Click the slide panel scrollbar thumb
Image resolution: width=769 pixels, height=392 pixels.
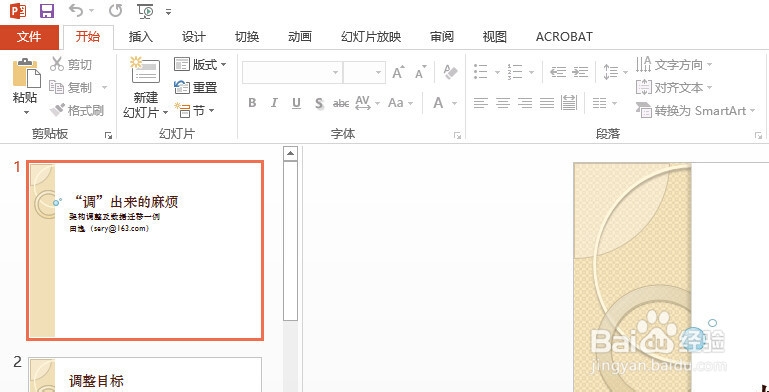291,241
